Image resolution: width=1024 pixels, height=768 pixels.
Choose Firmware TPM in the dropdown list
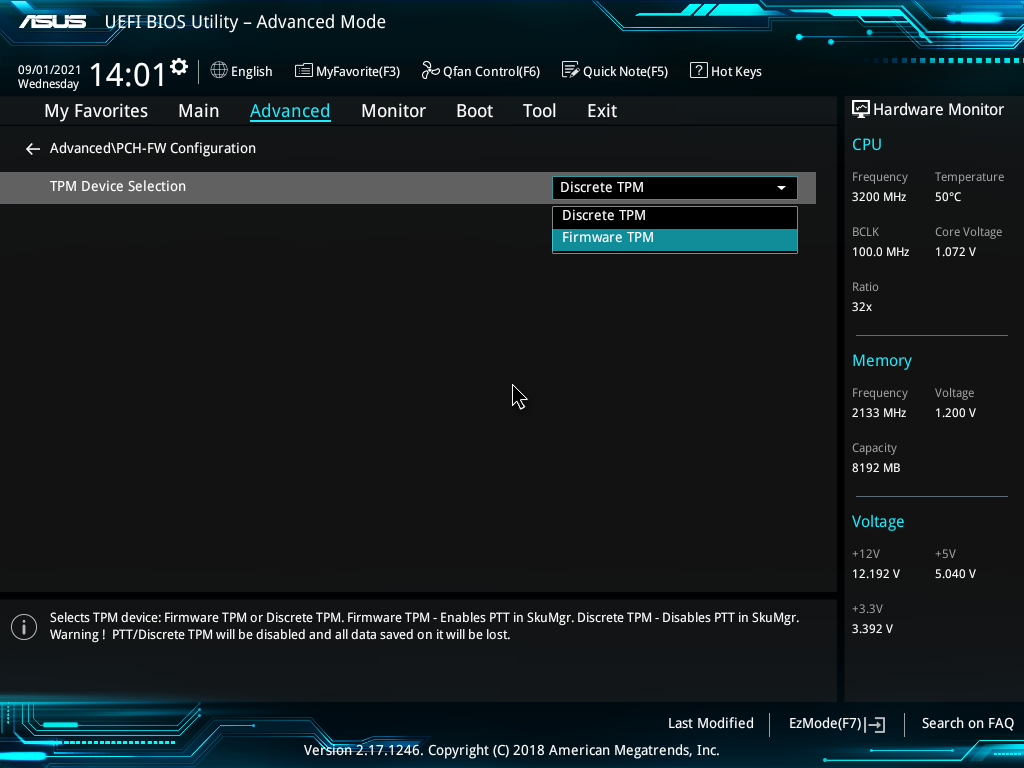click(675, 239)
